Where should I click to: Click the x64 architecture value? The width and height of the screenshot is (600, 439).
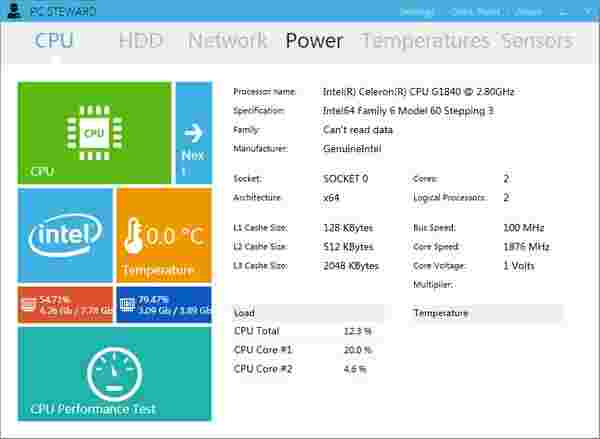point(331,197)
